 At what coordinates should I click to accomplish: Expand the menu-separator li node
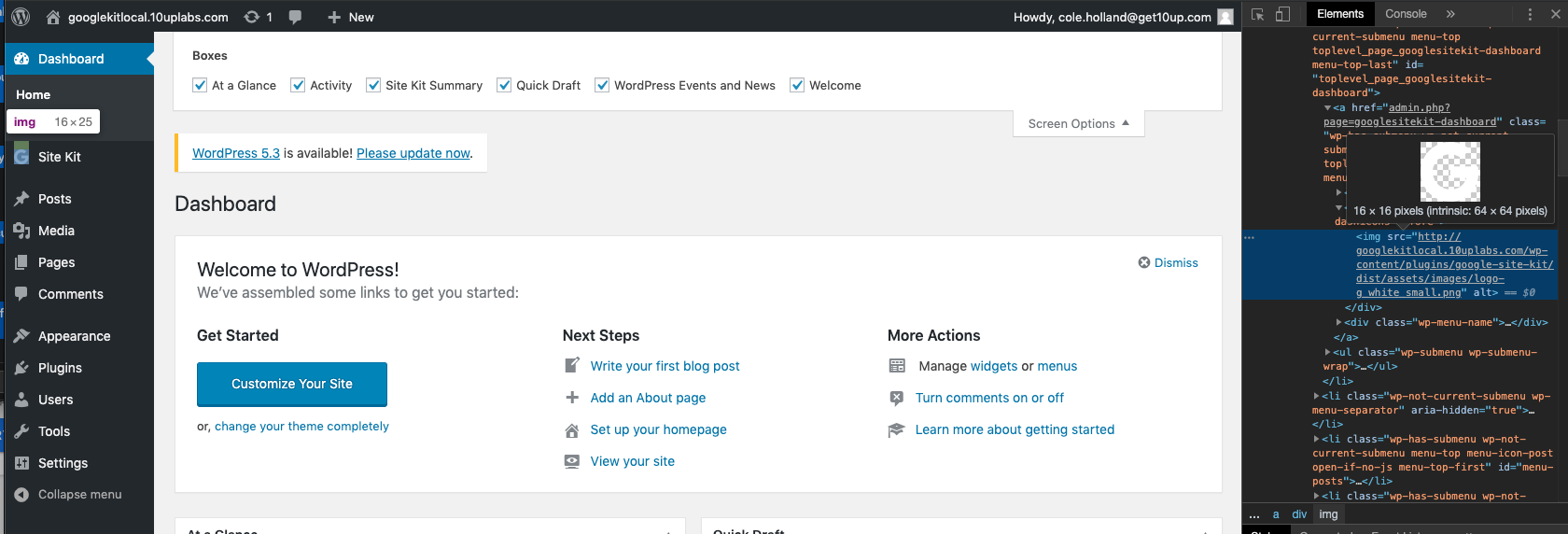[x=1317, y=396]
